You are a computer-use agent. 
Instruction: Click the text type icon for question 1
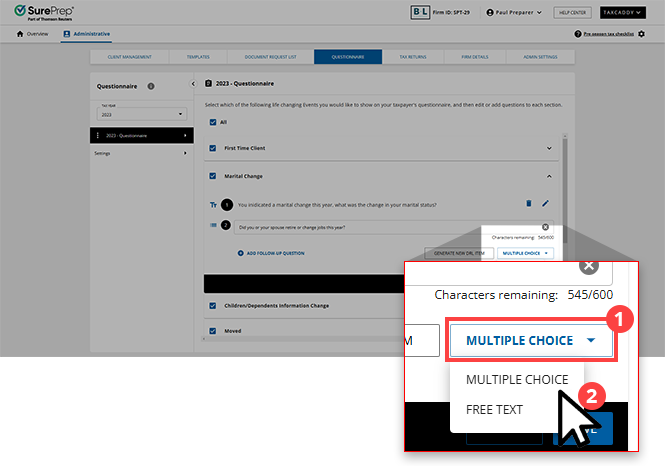pos(213,205)
